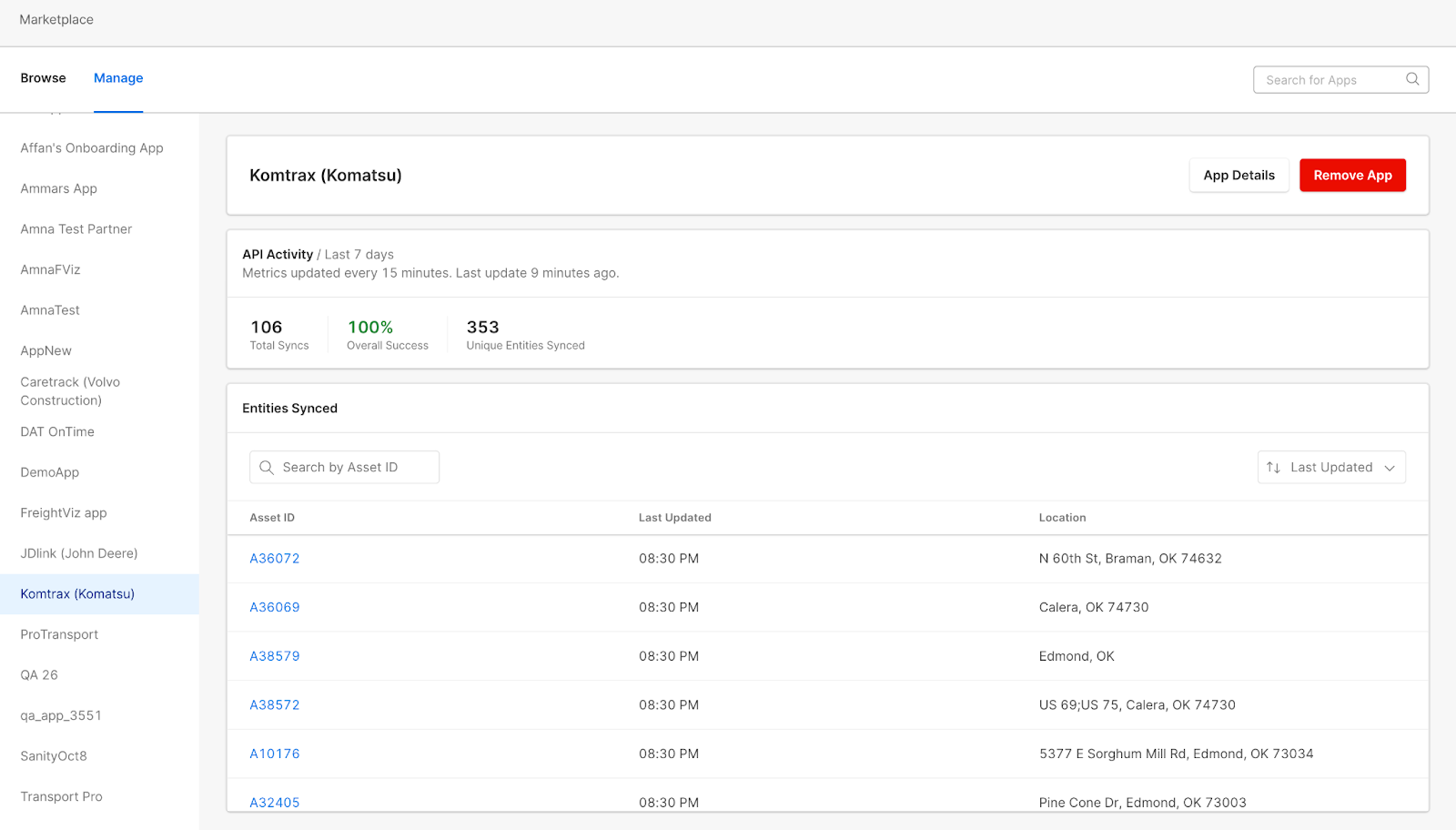Click location Edmond, OK

pyautogui.click(x=1077, y=656)
